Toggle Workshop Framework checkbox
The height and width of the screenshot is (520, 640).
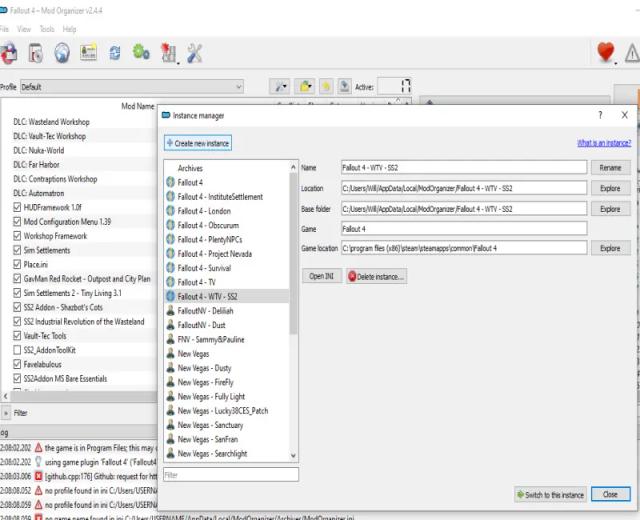click(17, 236)
